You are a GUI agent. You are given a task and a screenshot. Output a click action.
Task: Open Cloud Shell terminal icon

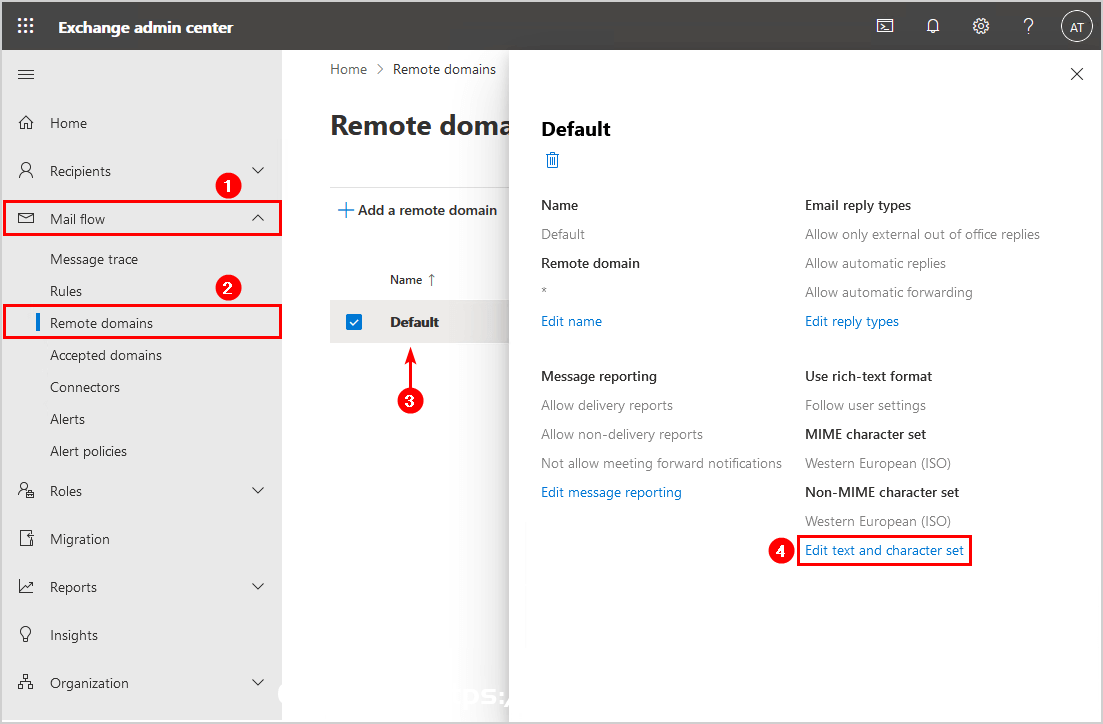885,26
